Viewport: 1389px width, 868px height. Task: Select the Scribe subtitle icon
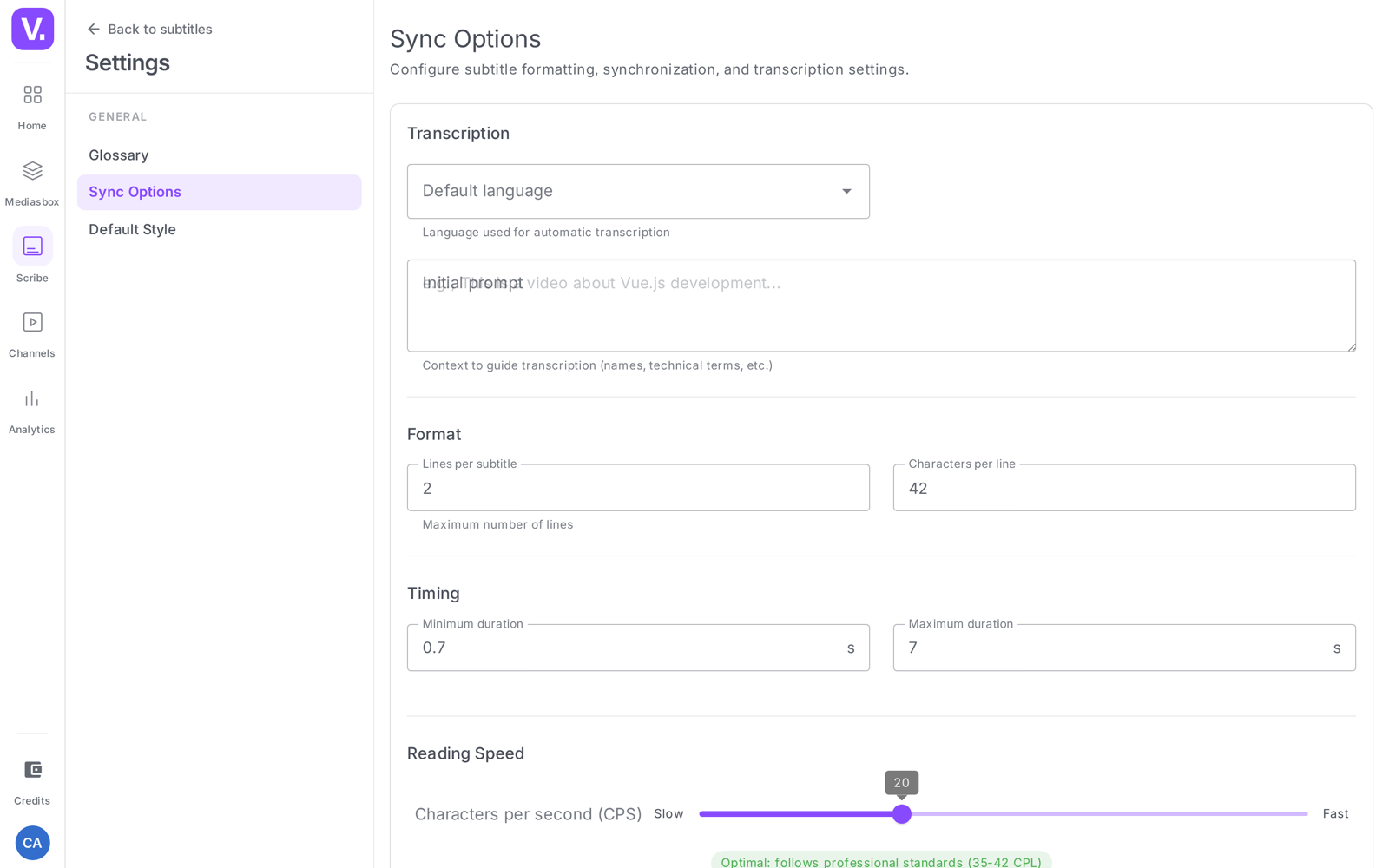[x=32, y=247]
